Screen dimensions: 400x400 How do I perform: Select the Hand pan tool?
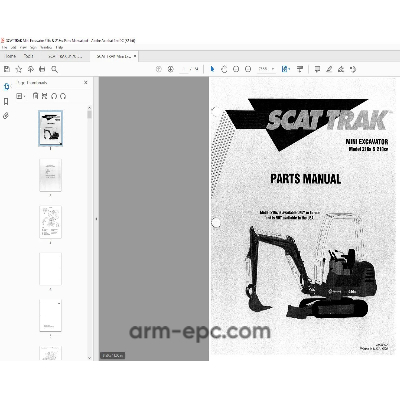point(224,69)
